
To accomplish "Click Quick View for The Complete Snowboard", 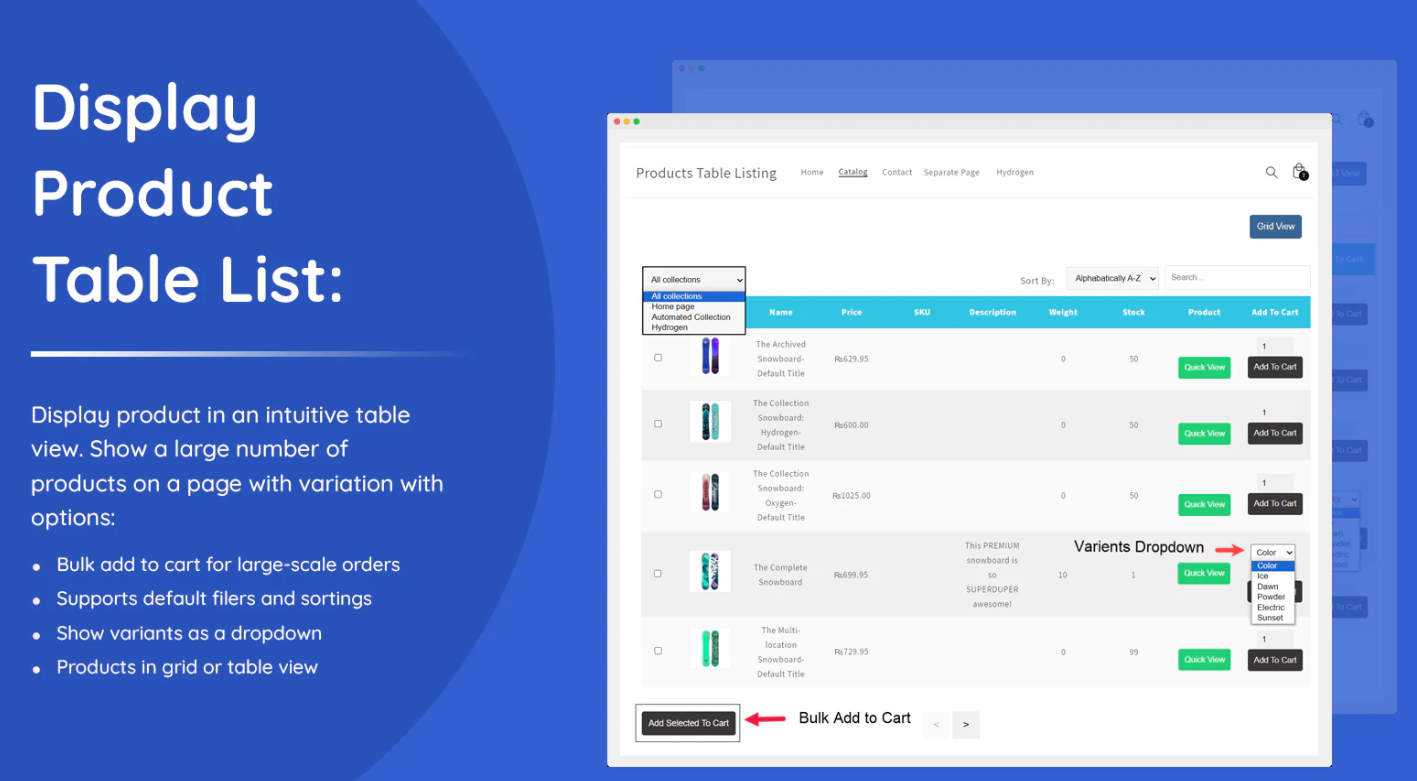I will coord(1204,573).
